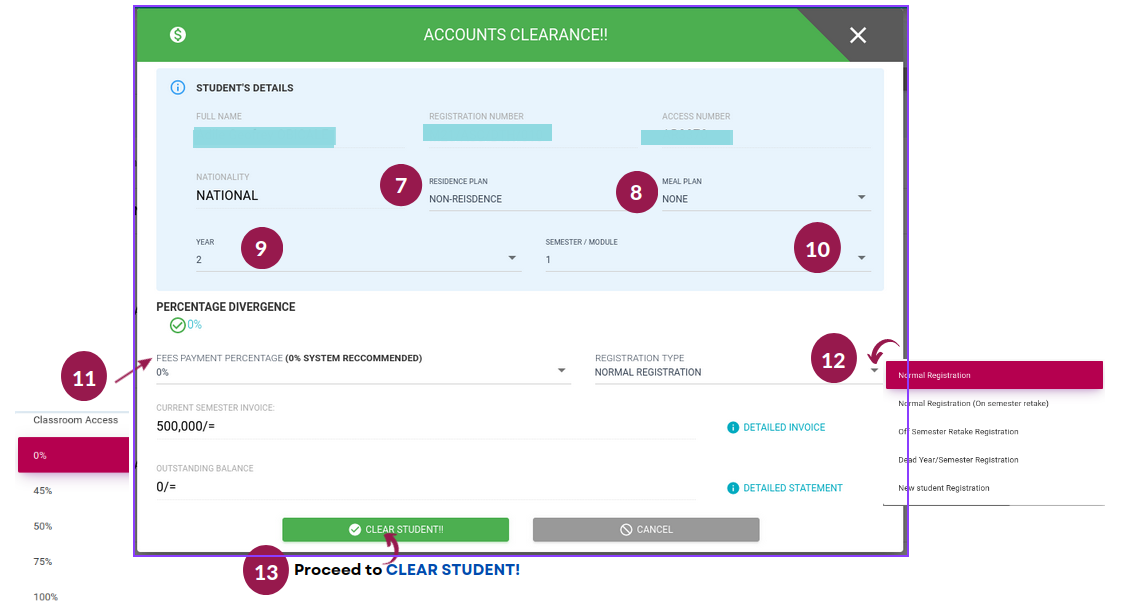
Task: Click the Detailed Statement info icon
Action: pyautogui.click(x=733, y=488)
